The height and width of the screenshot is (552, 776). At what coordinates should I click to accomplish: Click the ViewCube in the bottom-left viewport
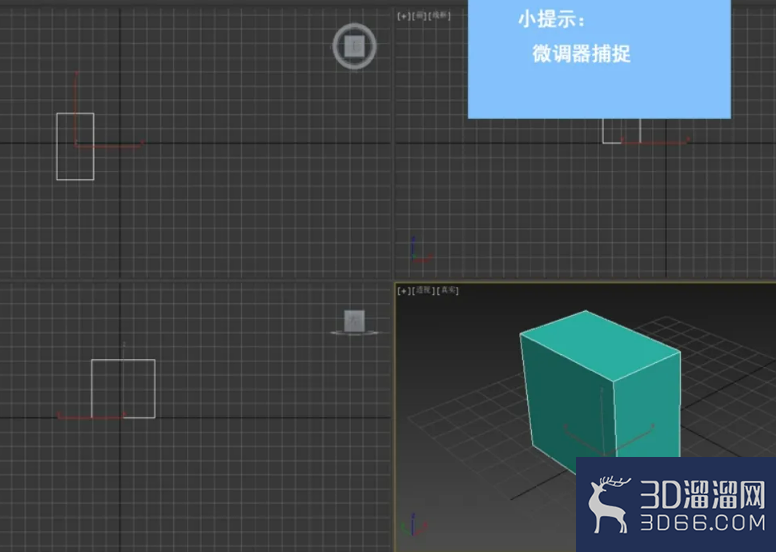pos(354,321)
